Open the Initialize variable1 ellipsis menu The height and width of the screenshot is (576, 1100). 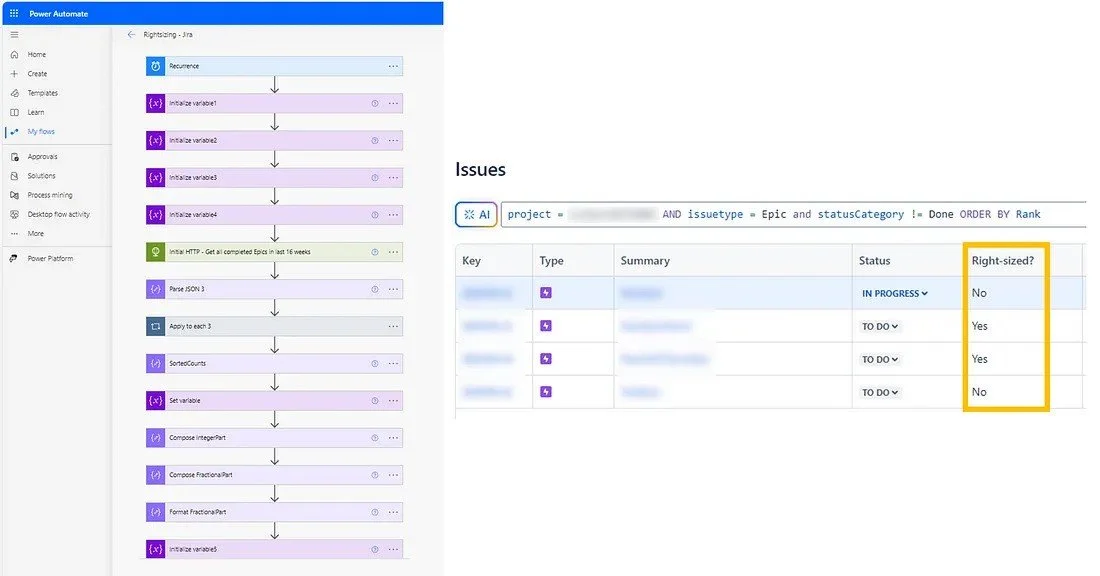tap(394, 103)
